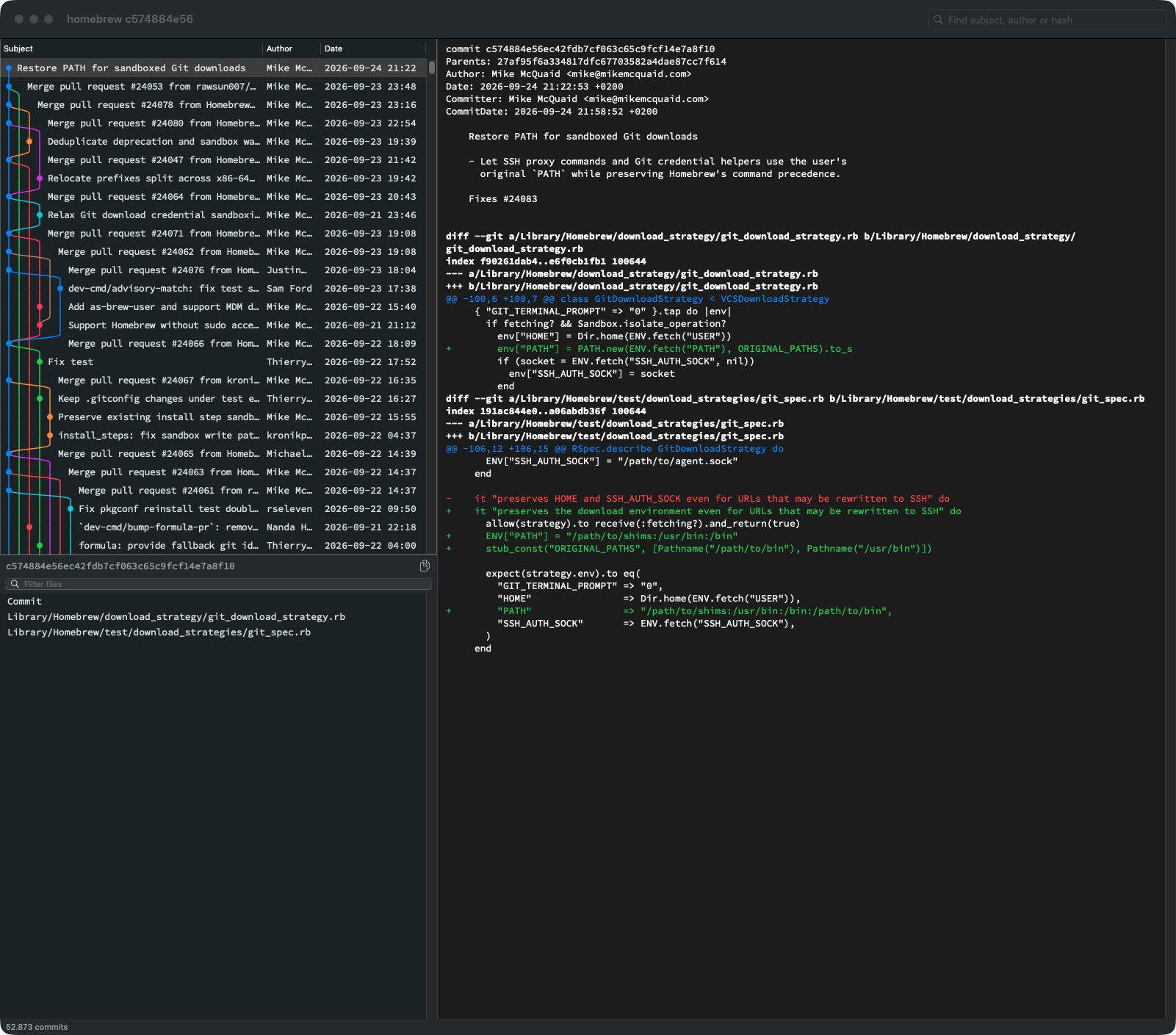Image resolution: width=1176 pixels, height=1035 pixels.
Task: Click the '52.873 commits' status bar text
Action: tap(37, 1027)
